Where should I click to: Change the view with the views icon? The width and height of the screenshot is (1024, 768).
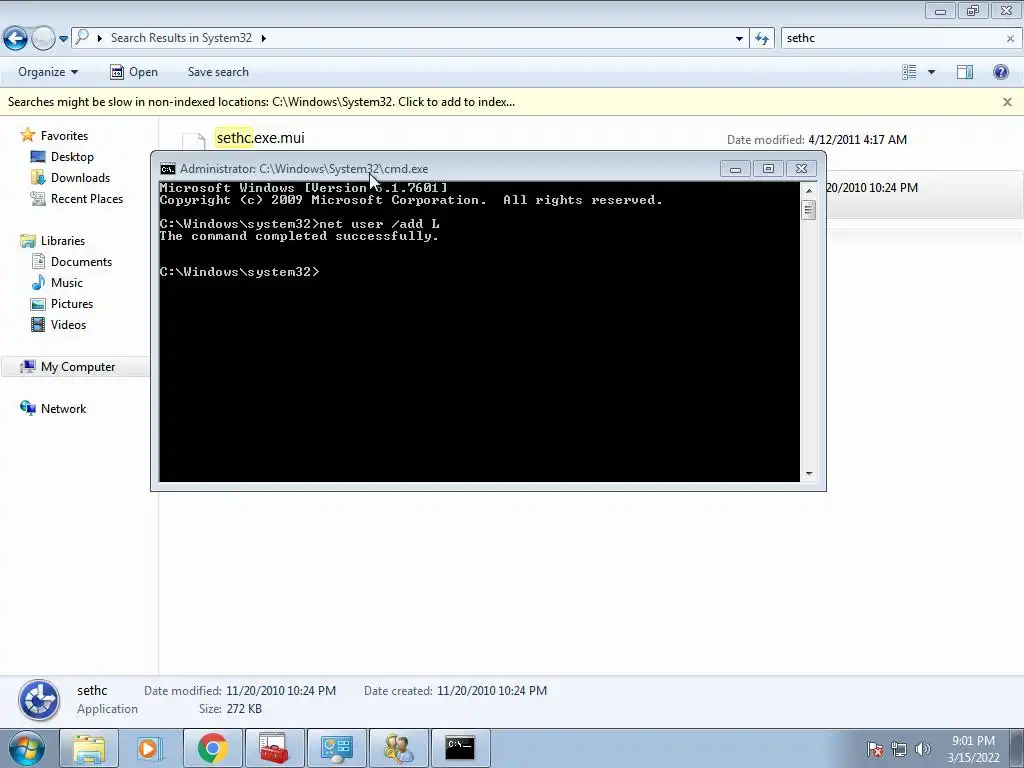909,72
